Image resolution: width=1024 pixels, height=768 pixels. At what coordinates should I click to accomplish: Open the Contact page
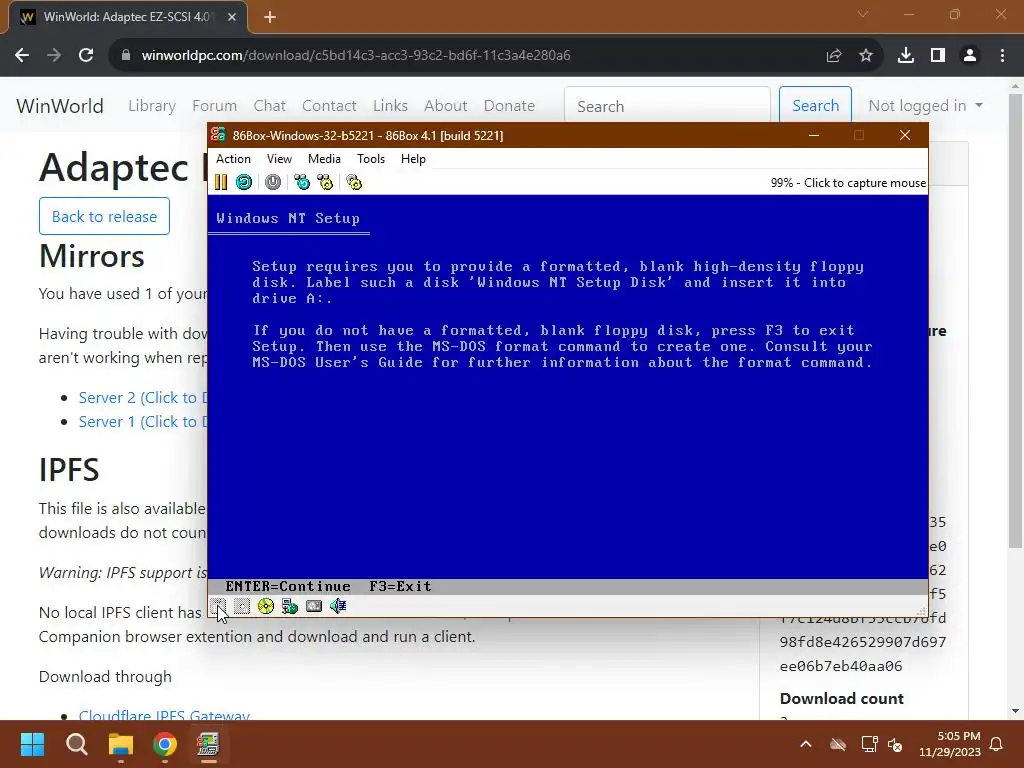point(329,106)
